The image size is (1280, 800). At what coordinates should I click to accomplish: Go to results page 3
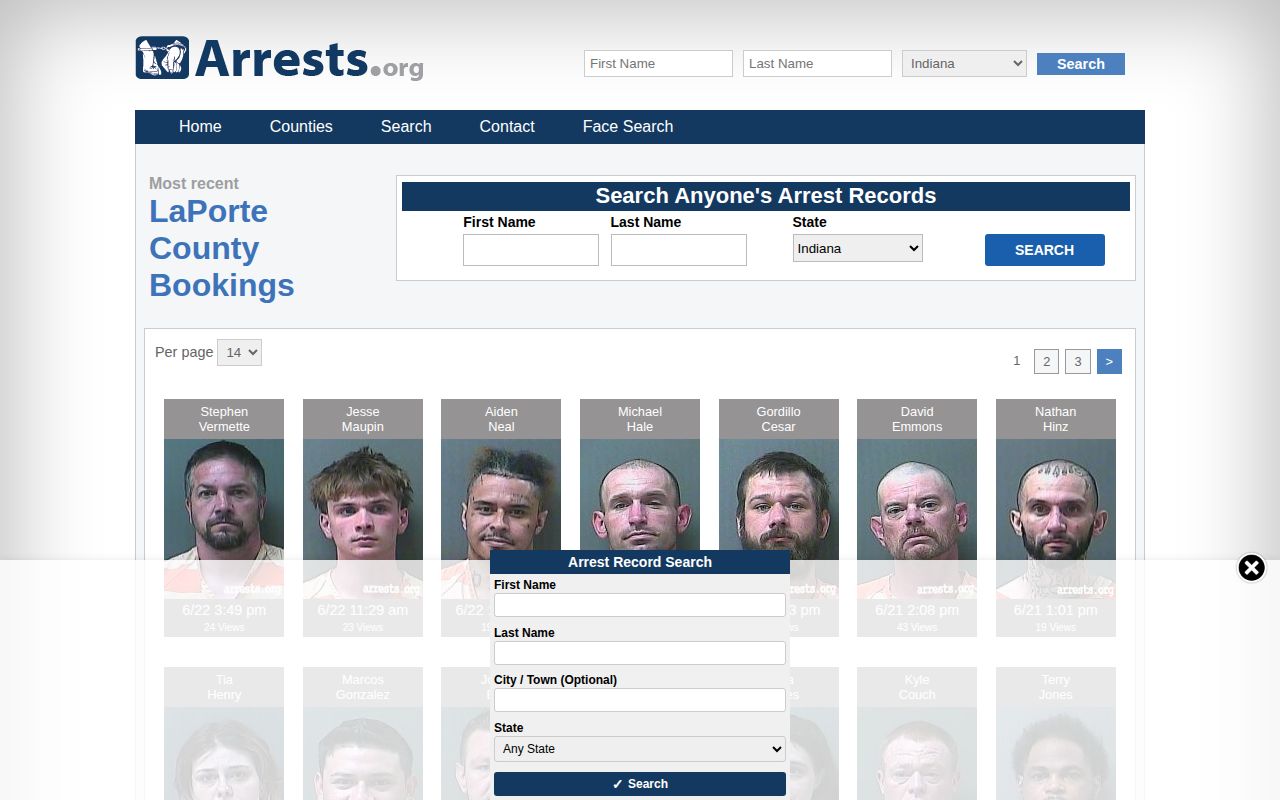coord(1077,362)
